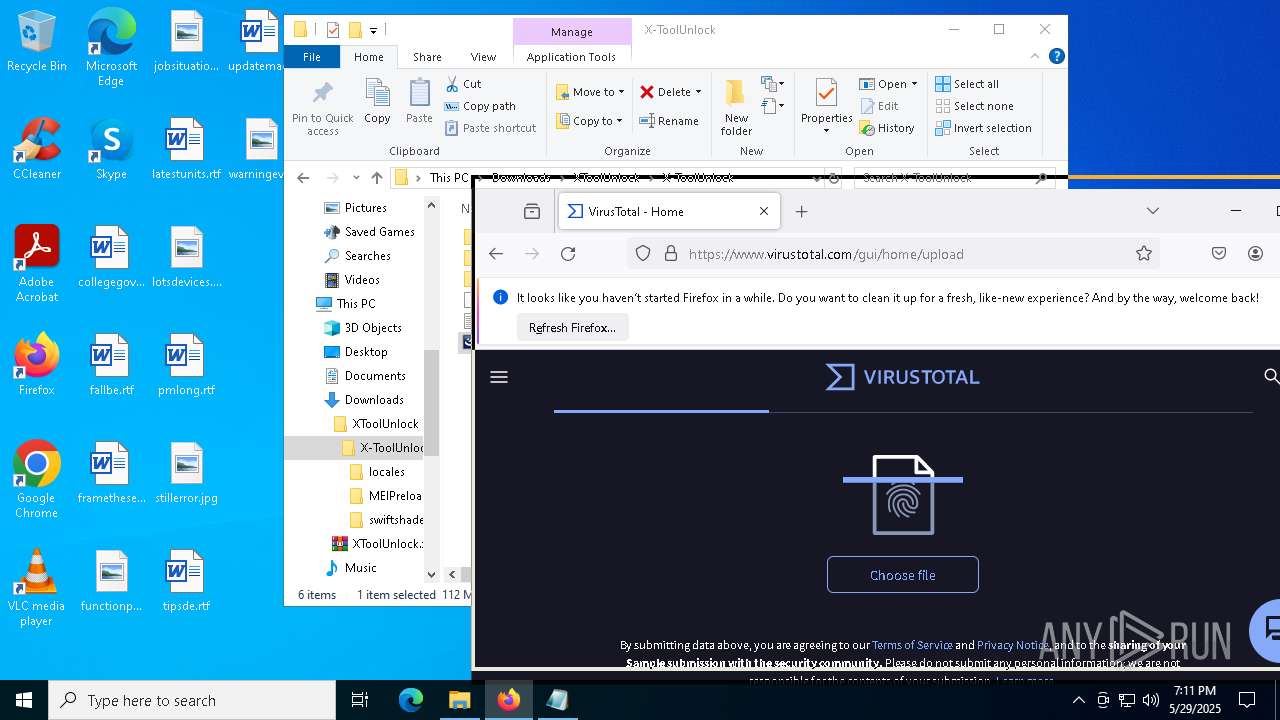This screenshot has width=1280, height=720.
Task: Click Paste shortcut in the ribbon
Action: click(490, 128)
